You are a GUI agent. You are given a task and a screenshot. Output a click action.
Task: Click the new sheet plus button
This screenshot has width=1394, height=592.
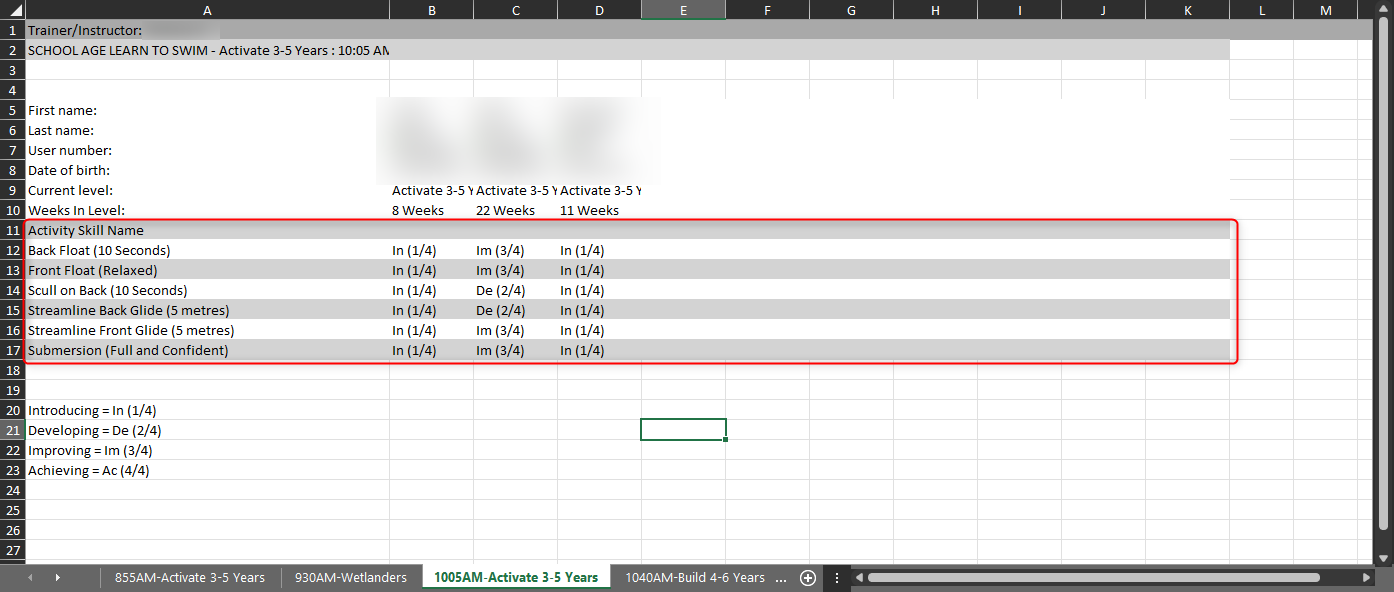808,578
